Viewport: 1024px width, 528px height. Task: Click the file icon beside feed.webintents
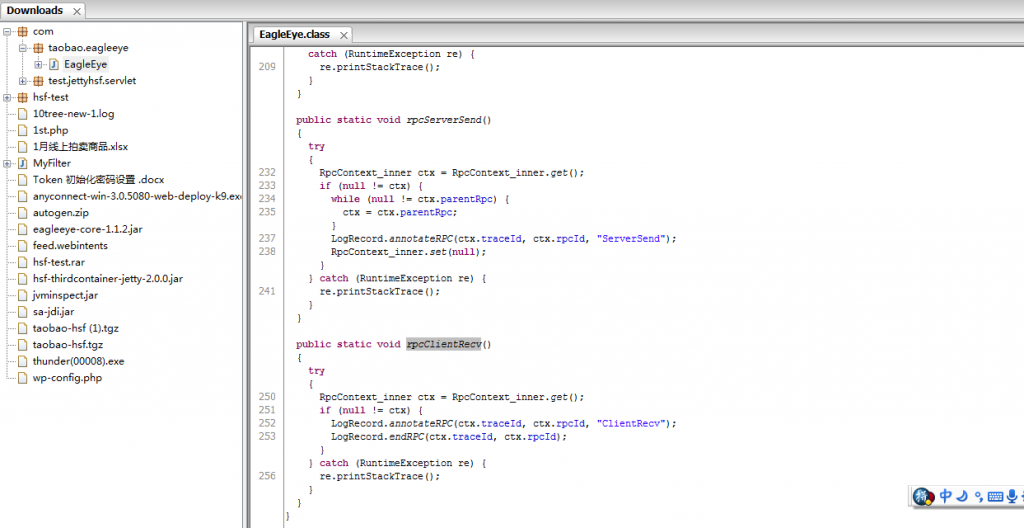[x=23, y=246]
